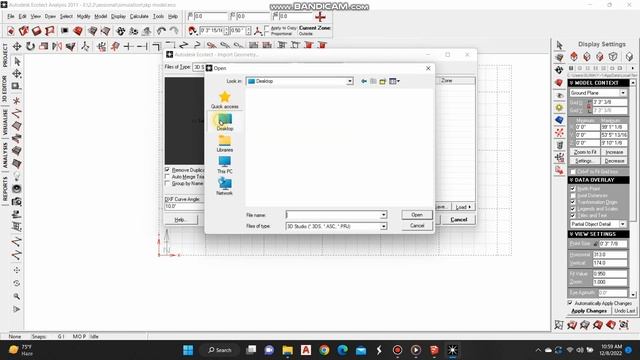Image resolution: width=640 pixels, height=360 pixels.
Task: Click the red cross origin icon
Action: pyautogui.click(x=320, y=17)
